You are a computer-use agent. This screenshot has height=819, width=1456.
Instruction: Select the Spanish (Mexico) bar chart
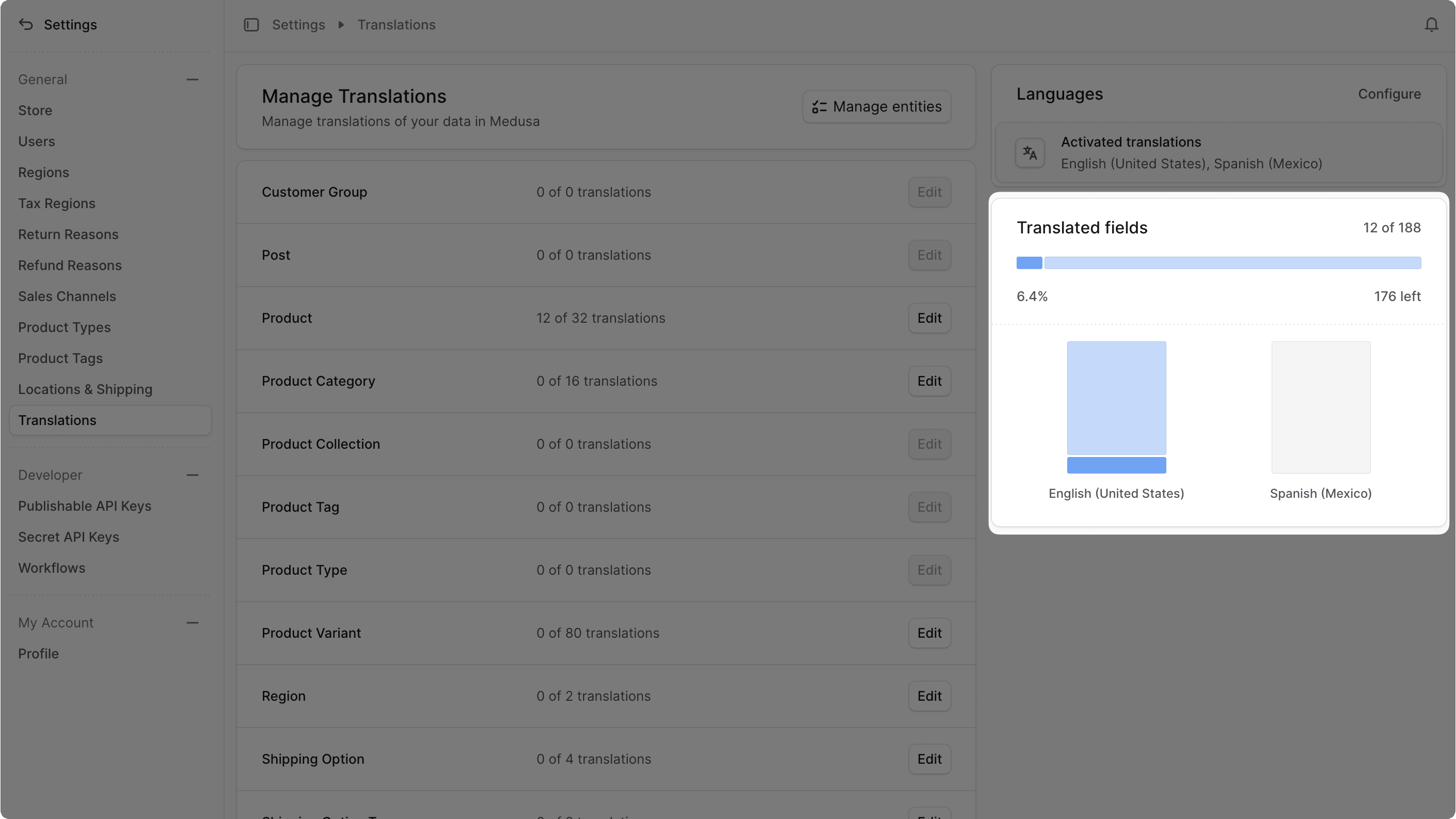click(1320, 407)
